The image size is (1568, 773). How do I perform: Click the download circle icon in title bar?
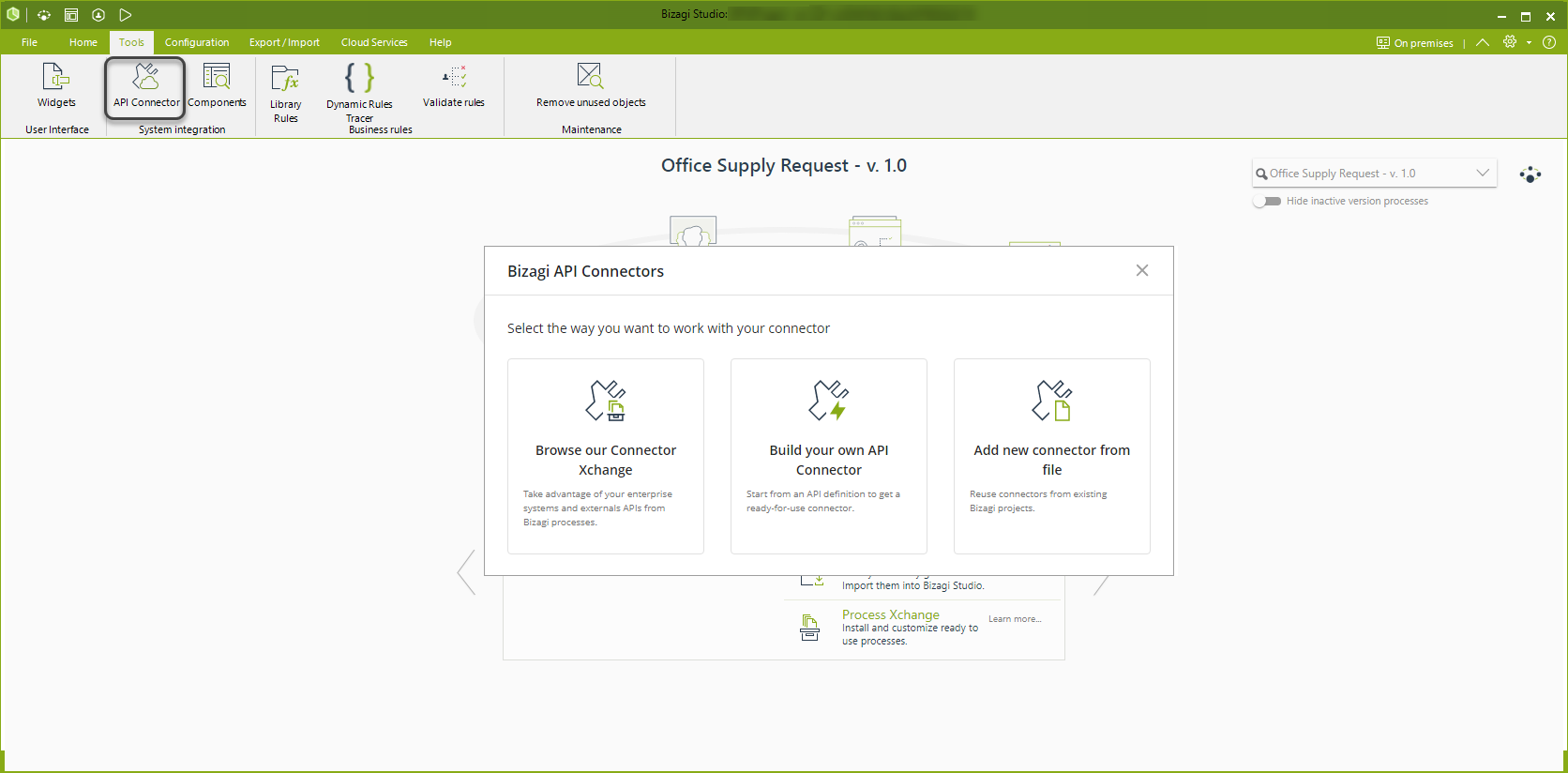98,15
